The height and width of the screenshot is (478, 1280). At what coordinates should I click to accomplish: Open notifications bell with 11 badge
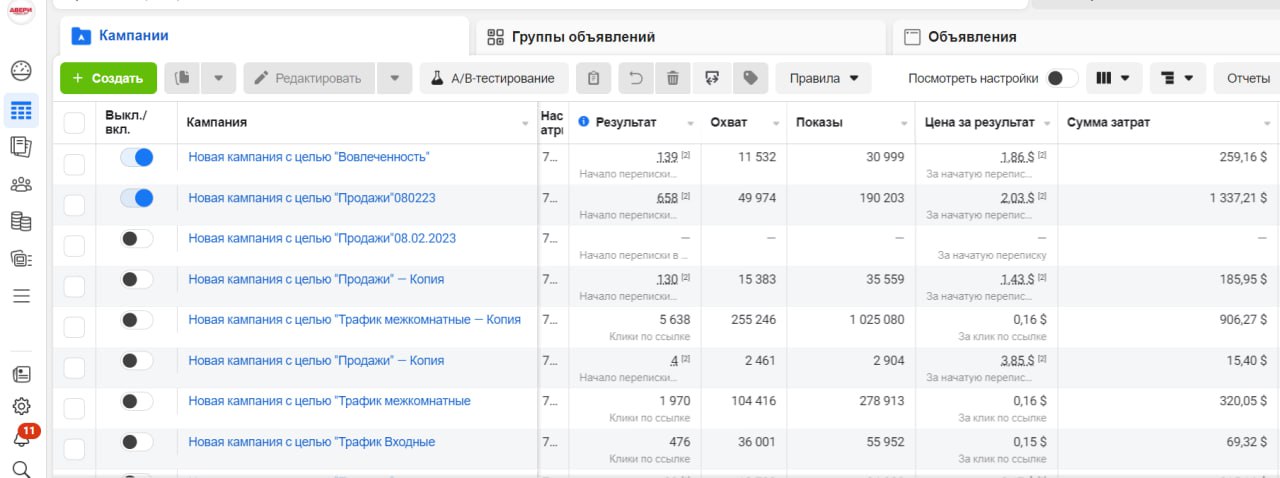(21, 438)
